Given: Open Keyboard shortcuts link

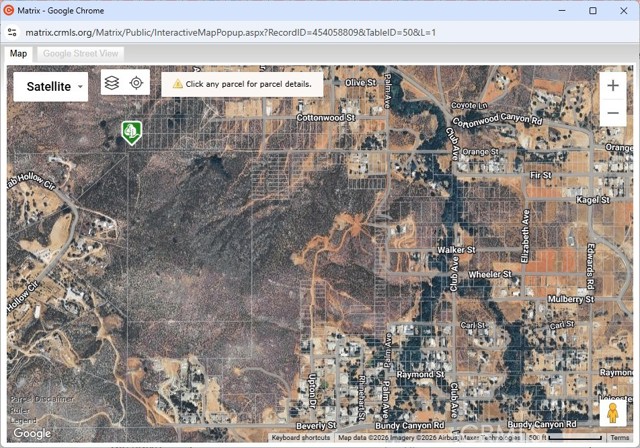Looking at the screenshot, I should tap(301, 437).
